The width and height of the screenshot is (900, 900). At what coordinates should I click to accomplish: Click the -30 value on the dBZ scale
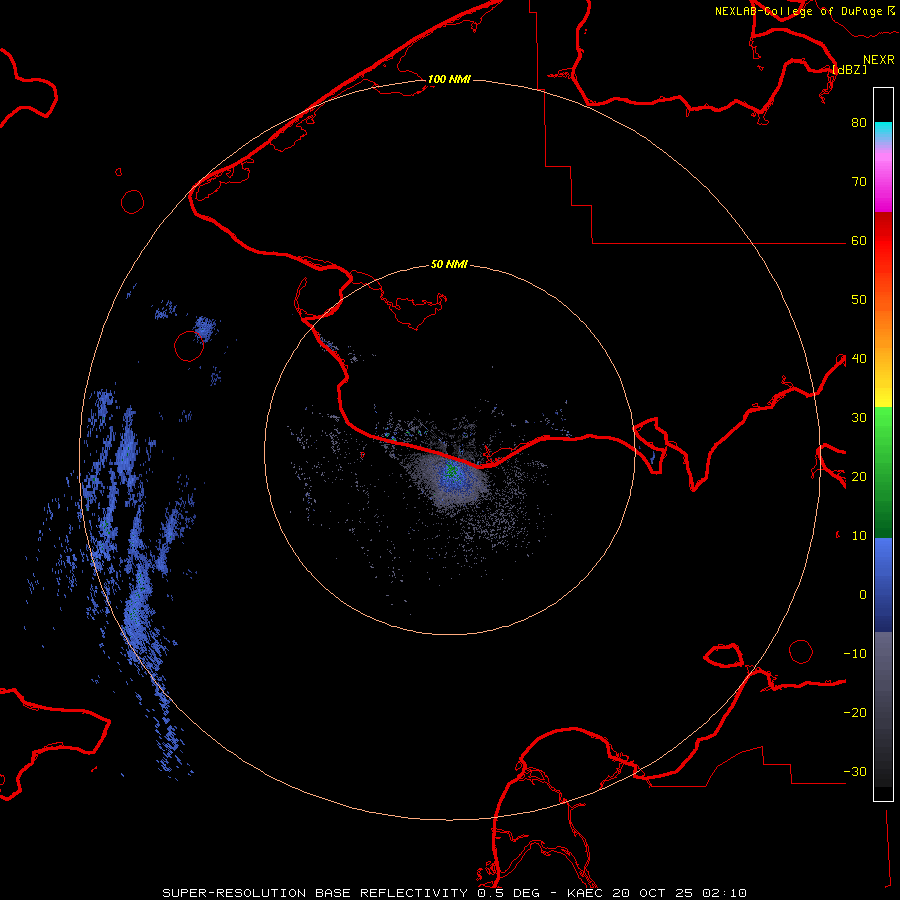pyautogui.click(x=855, y=771)
